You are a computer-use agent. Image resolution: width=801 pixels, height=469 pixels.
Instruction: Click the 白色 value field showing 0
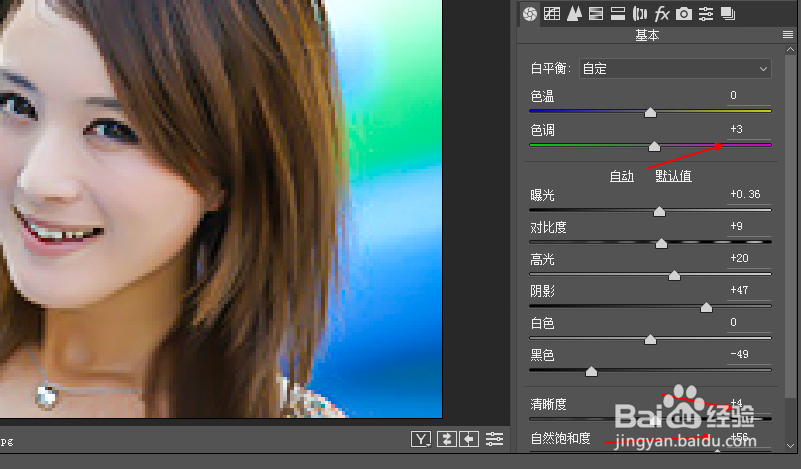pyautogui.click(x=748, y=322)
